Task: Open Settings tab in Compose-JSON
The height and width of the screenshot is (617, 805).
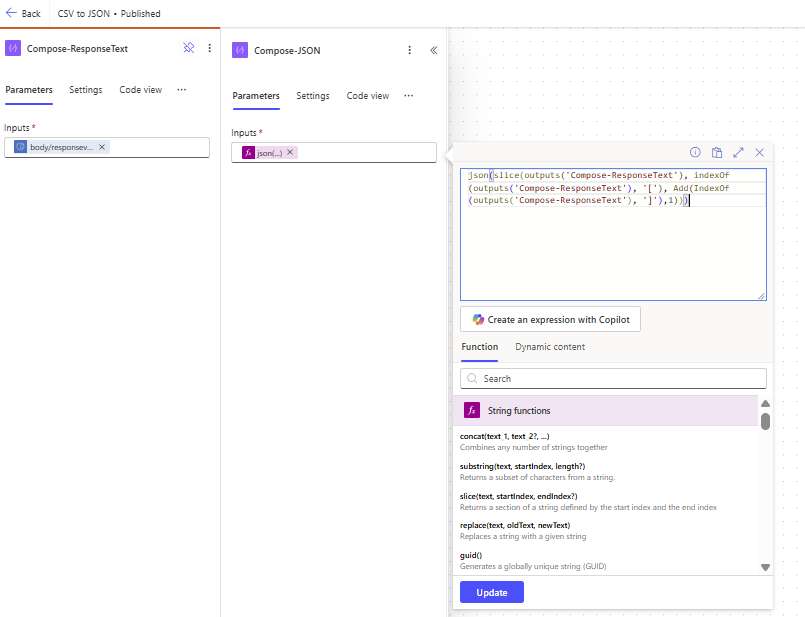Action: [313, 96]
